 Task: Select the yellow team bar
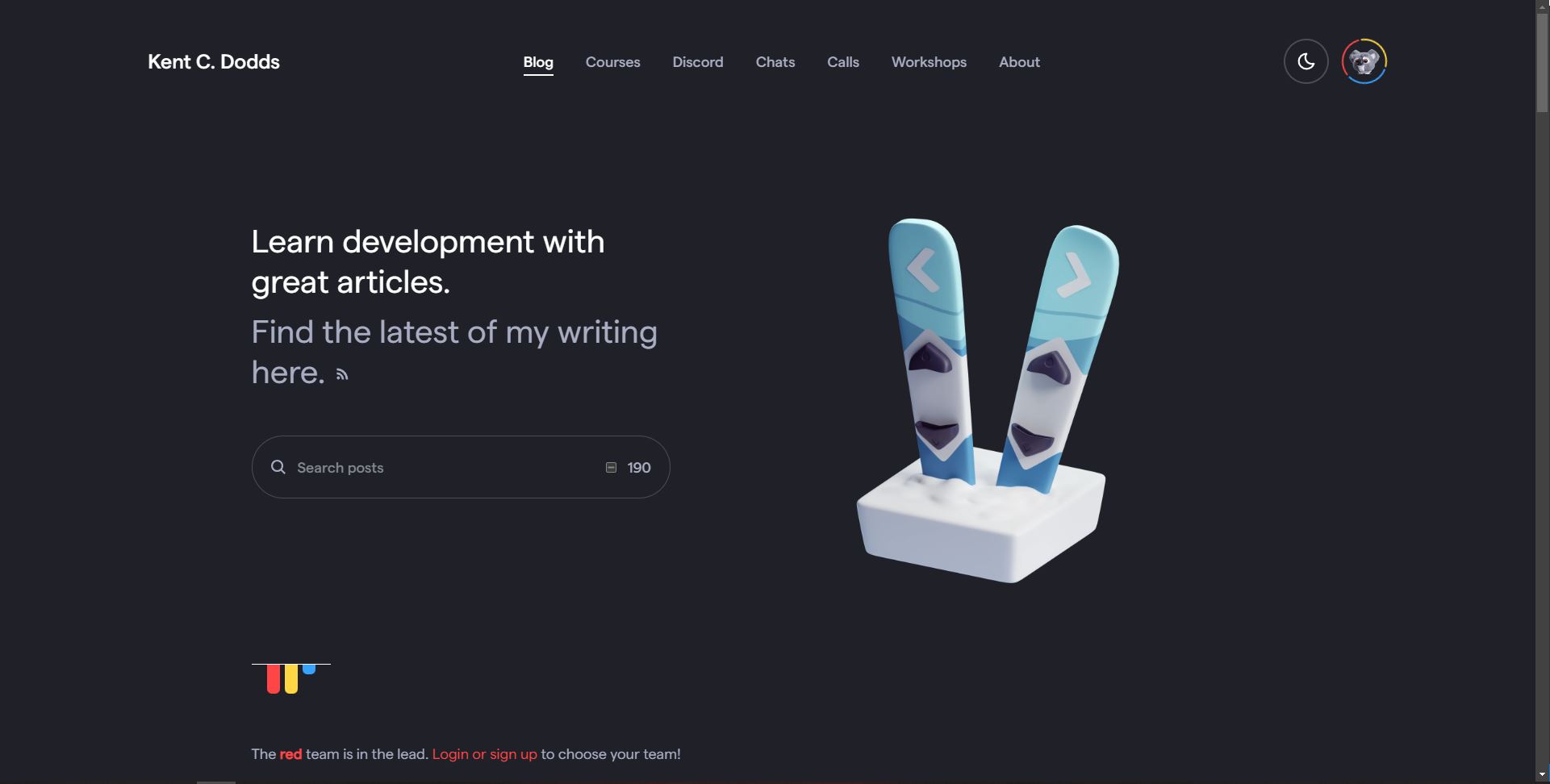point(291,678)
